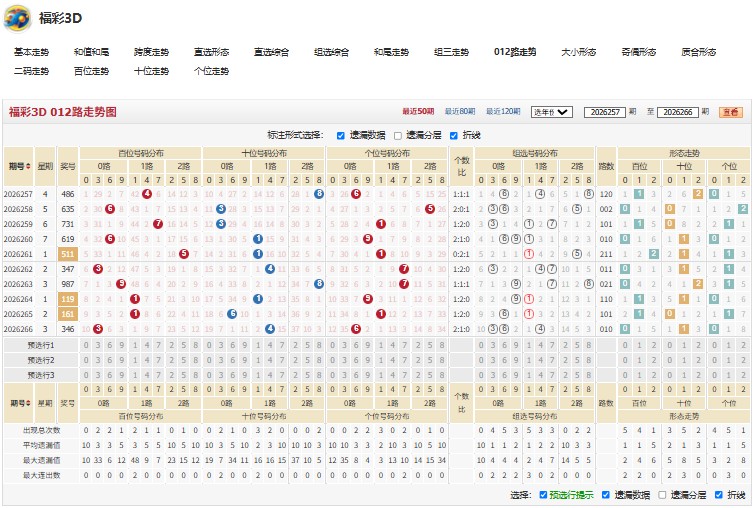
Task: Switch to 跨度走势 tab
Action: click(151, 52)
